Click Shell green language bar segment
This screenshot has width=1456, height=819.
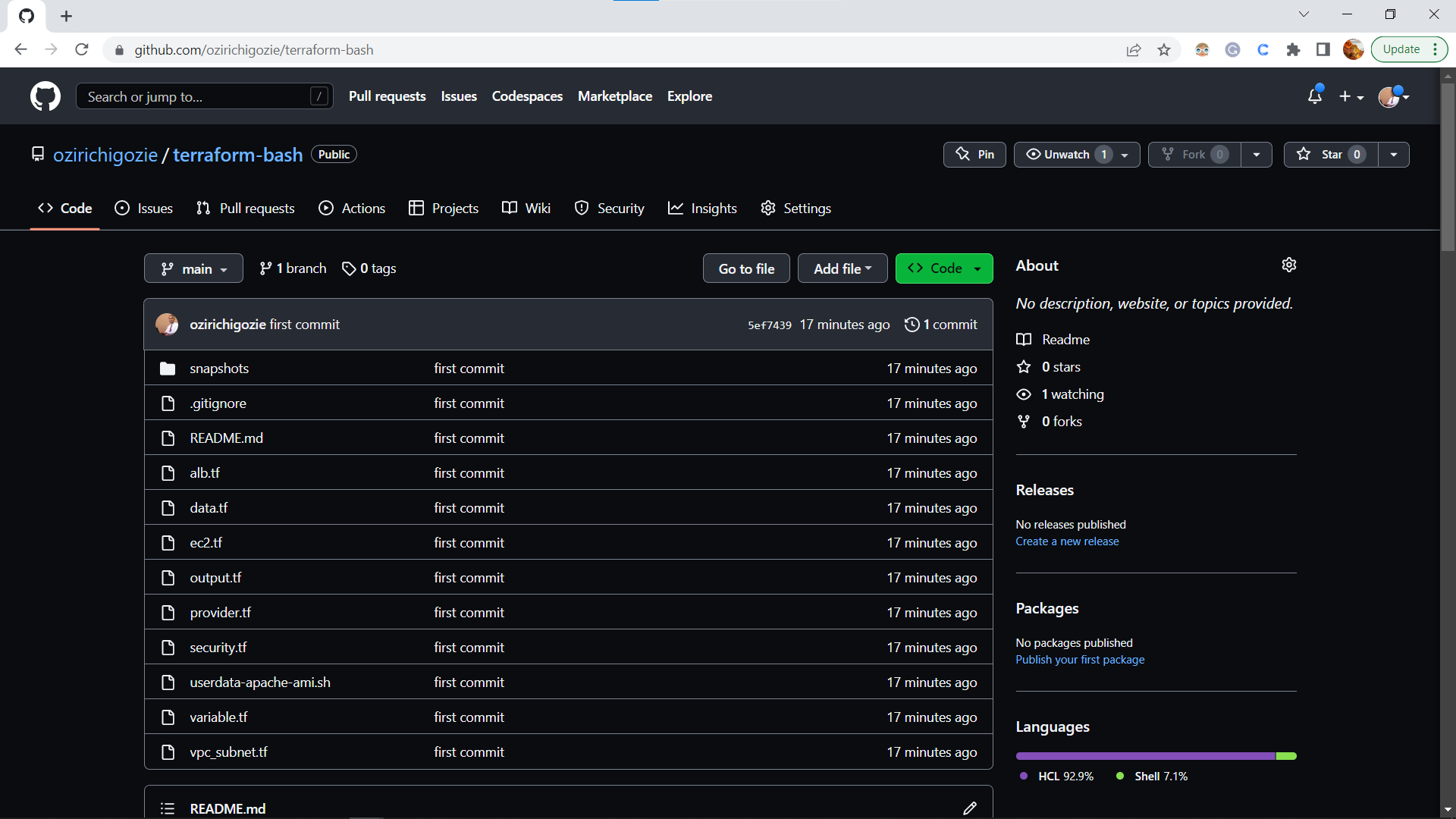(1286, 756)
